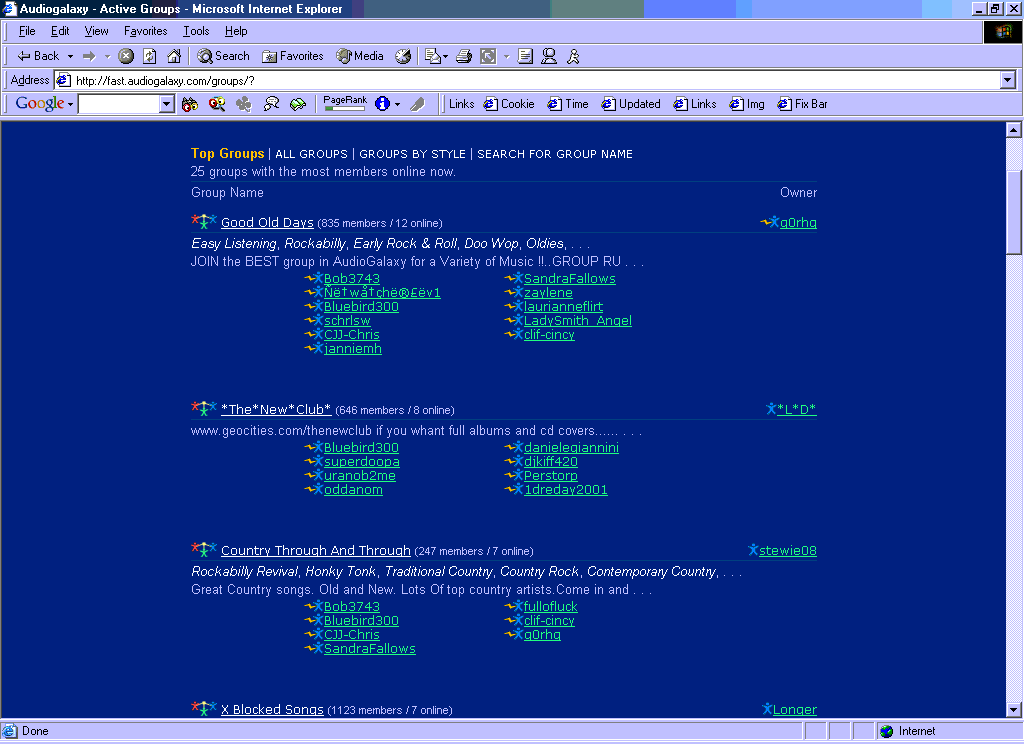Click the group icon beside *The*New*Club*
Viewport: 1024px width, 744px height.
(204, 408)
